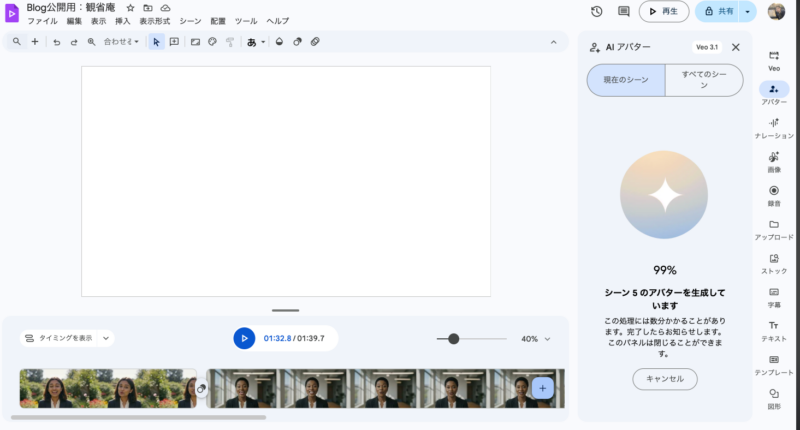Open the シーン menu

point(190,21)
